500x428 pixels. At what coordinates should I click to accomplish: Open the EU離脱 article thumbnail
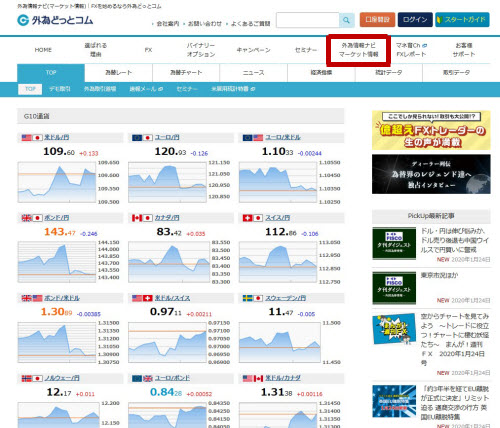pos(394,401)
